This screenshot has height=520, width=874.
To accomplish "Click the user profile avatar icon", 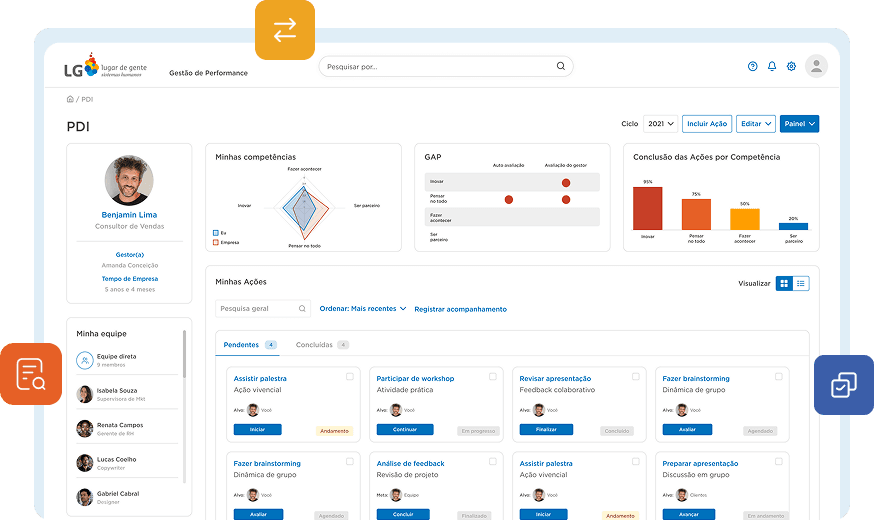I will pyautogui.click(x=817, y=66).
